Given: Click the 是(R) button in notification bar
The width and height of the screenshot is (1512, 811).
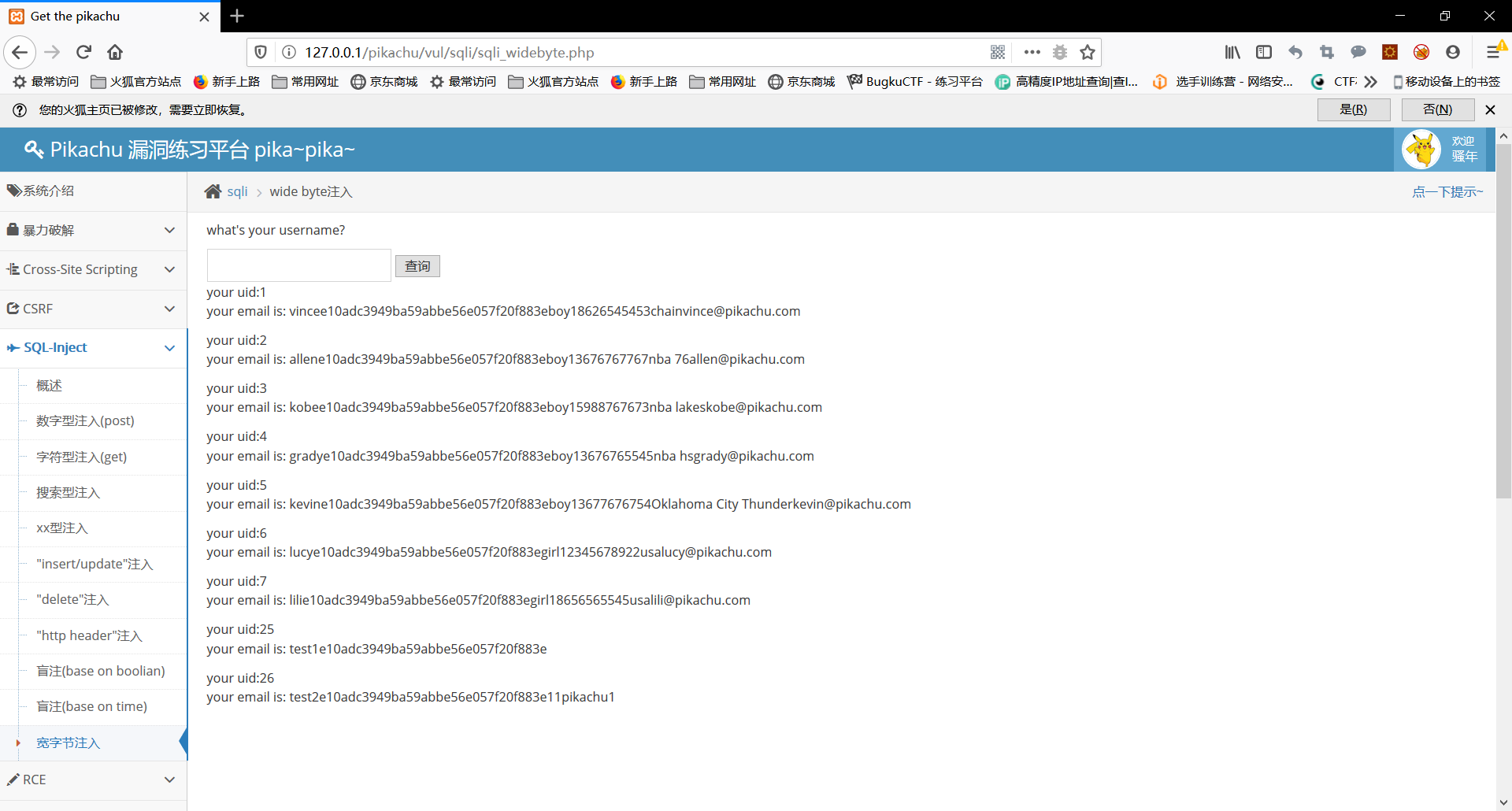Looking at the screenshot, I should click(1354, 109).
